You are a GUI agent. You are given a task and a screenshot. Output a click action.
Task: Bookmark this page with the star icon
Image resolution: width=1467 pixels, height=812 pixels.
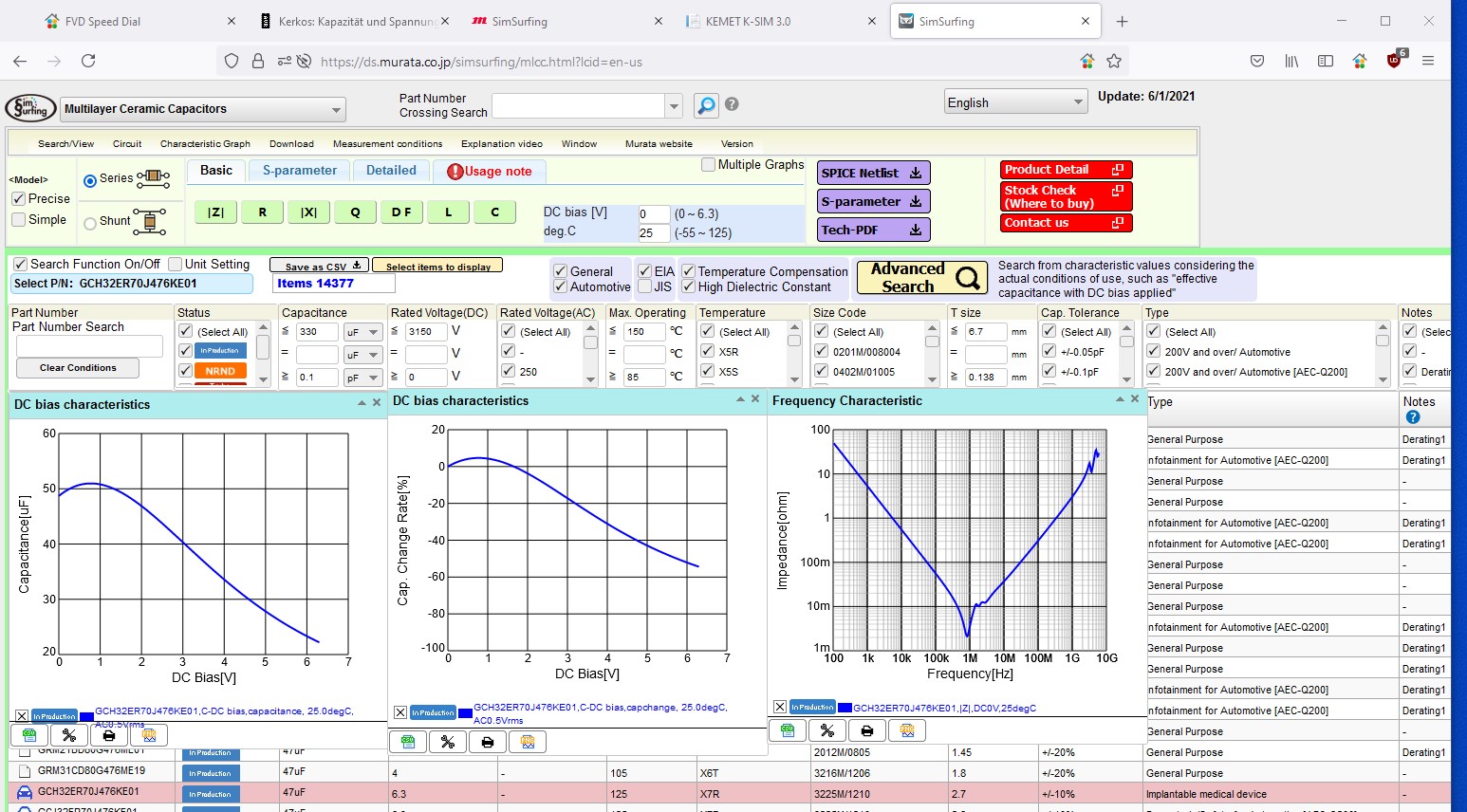tap(1114, 61)
